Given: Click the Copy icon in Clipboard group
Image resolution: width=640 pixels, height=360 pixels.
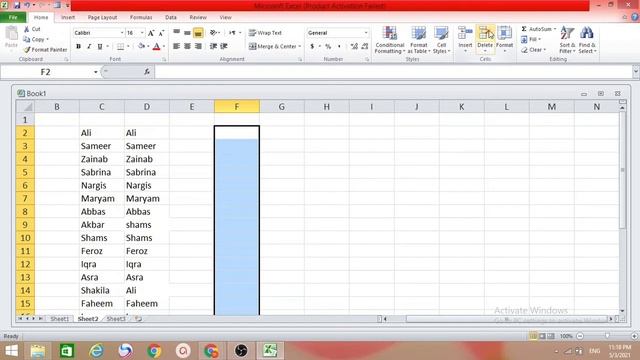Looking at the screenshot, I should tap(27, 39).
